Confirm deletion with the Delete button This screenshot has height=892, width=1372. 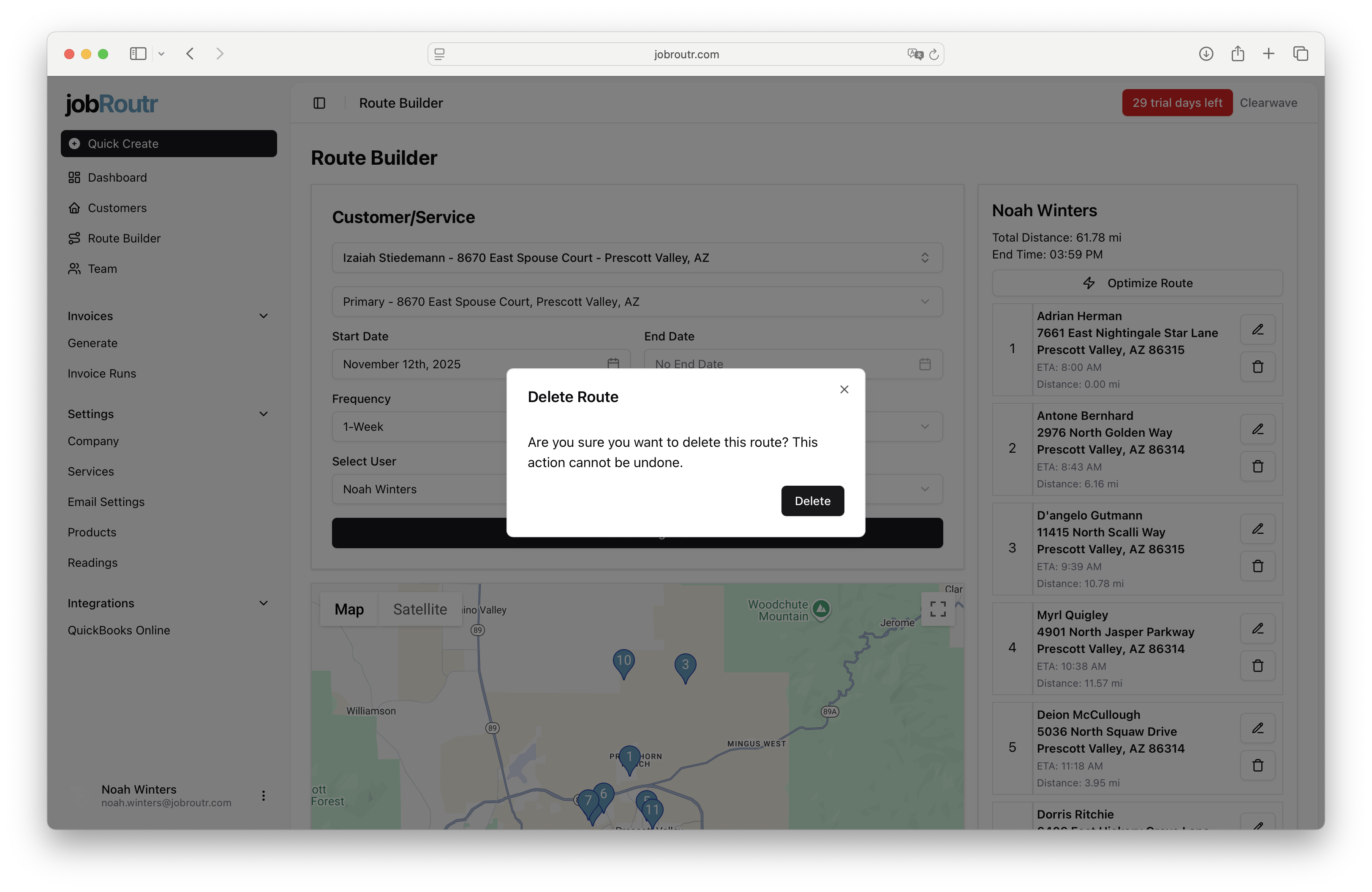[812, 501]
